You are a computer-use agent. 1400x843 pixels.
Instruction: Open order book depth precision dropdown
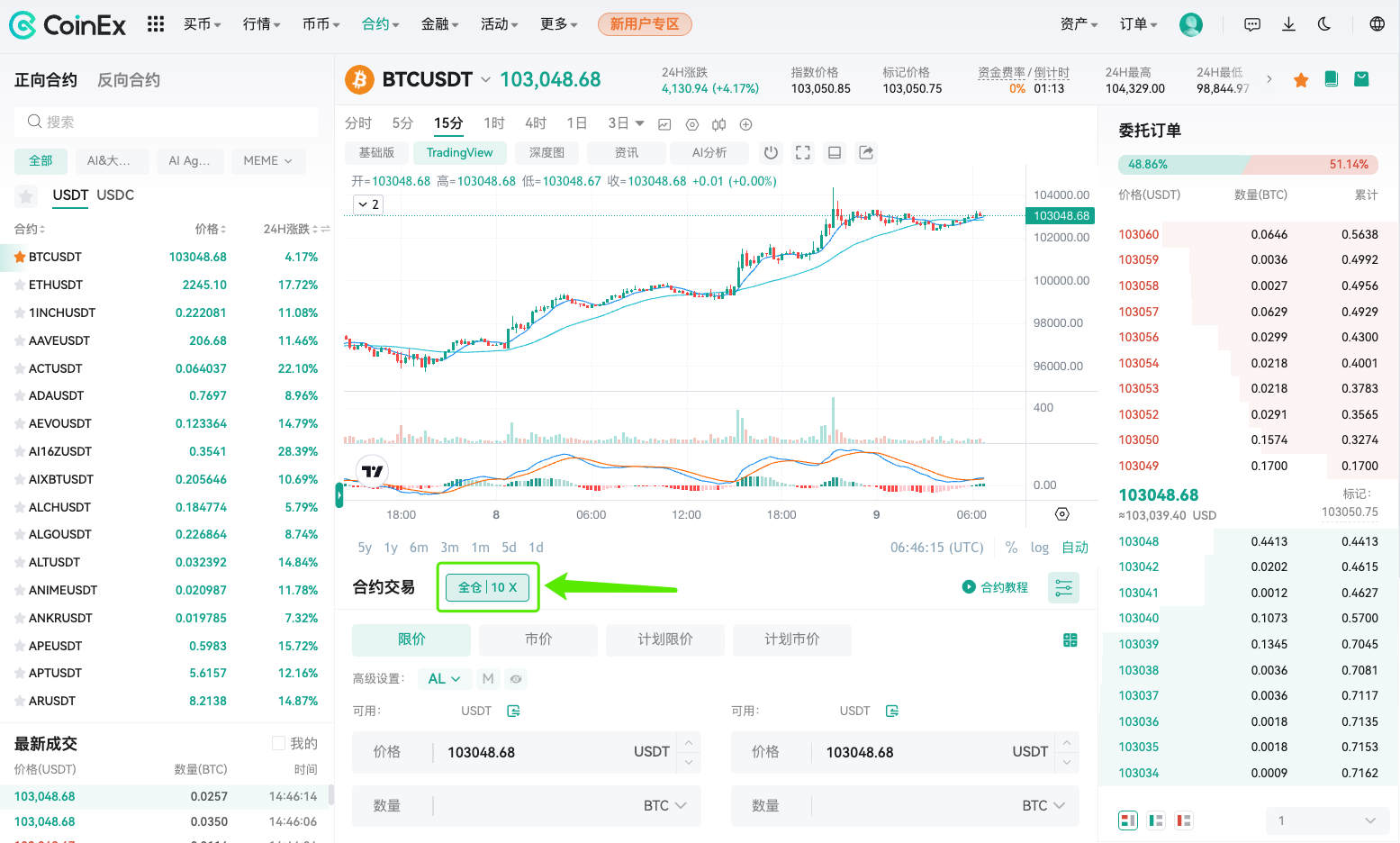click(1327, 820)
